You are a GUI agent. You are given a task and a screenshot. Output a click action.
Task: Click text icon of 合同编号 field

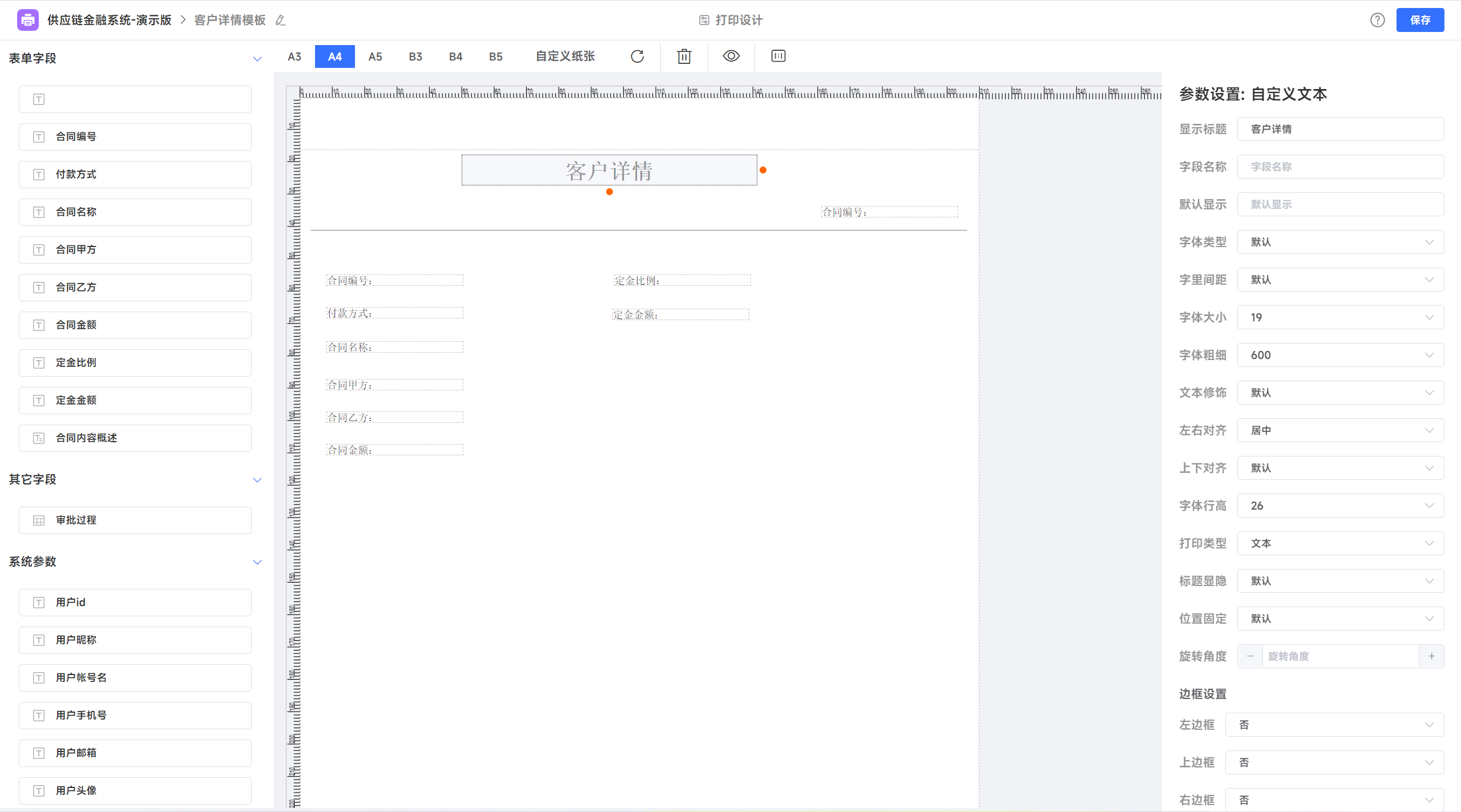[x=39, y=137]
